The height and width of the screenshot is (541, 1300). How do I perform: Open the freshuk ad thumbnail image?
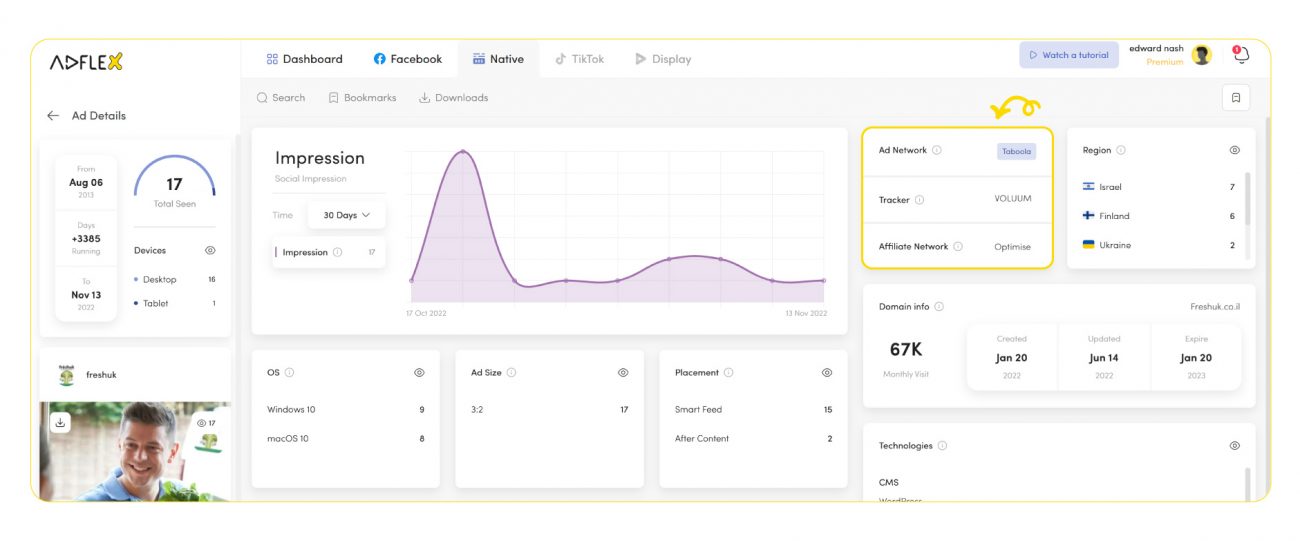135,451
